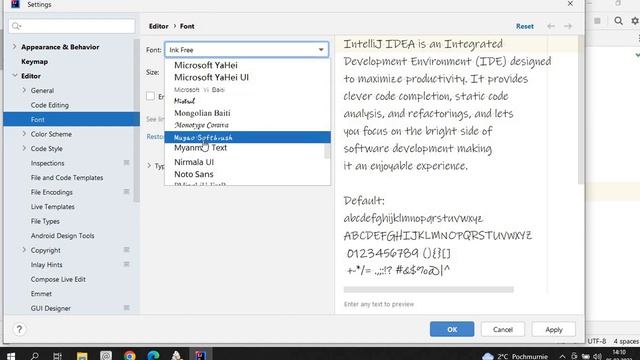
Task: Click the Apply button
Action: coord(553,329)
